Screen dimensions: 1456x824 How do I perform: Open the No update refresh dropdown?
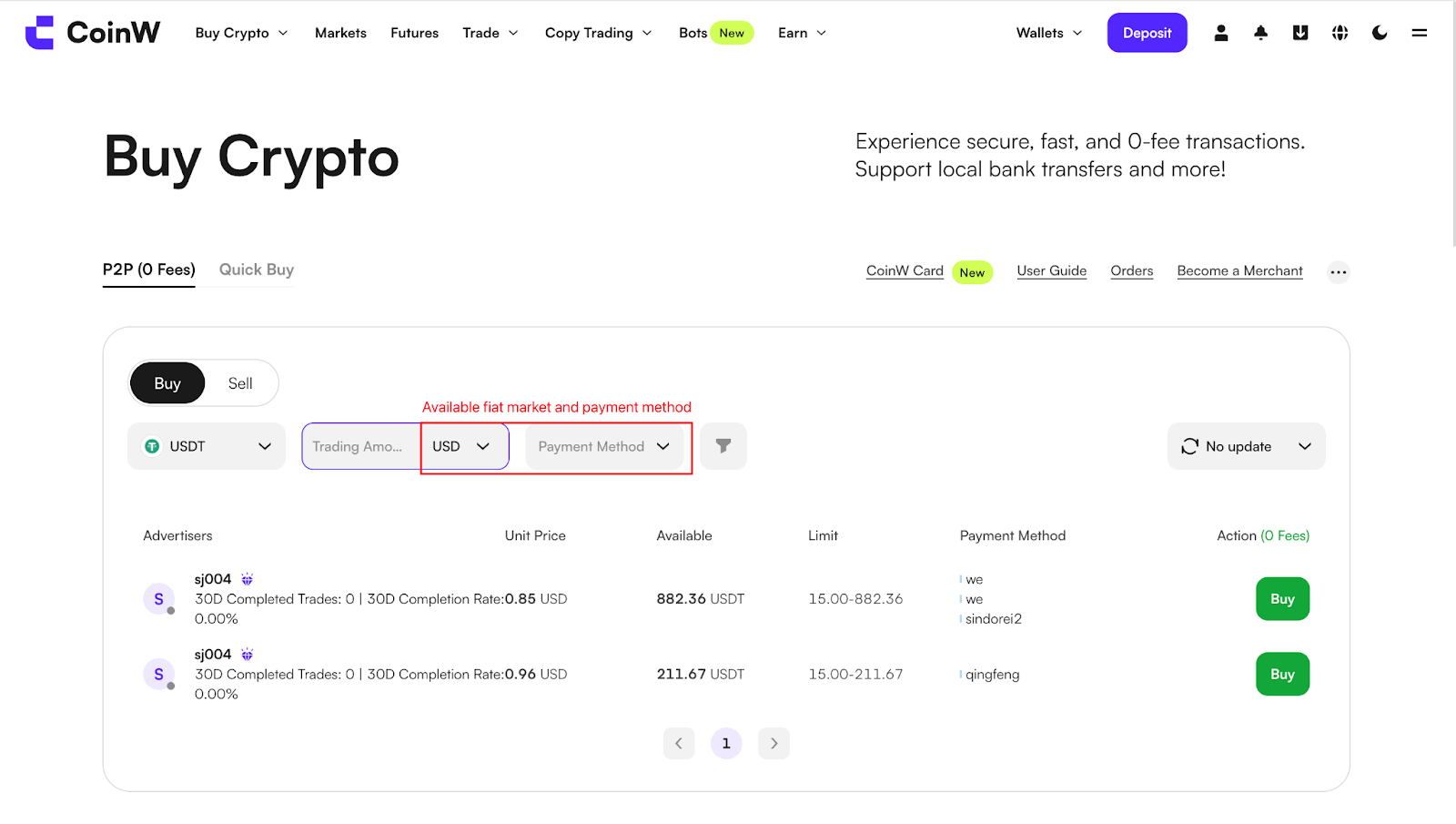coord(1246,446)
